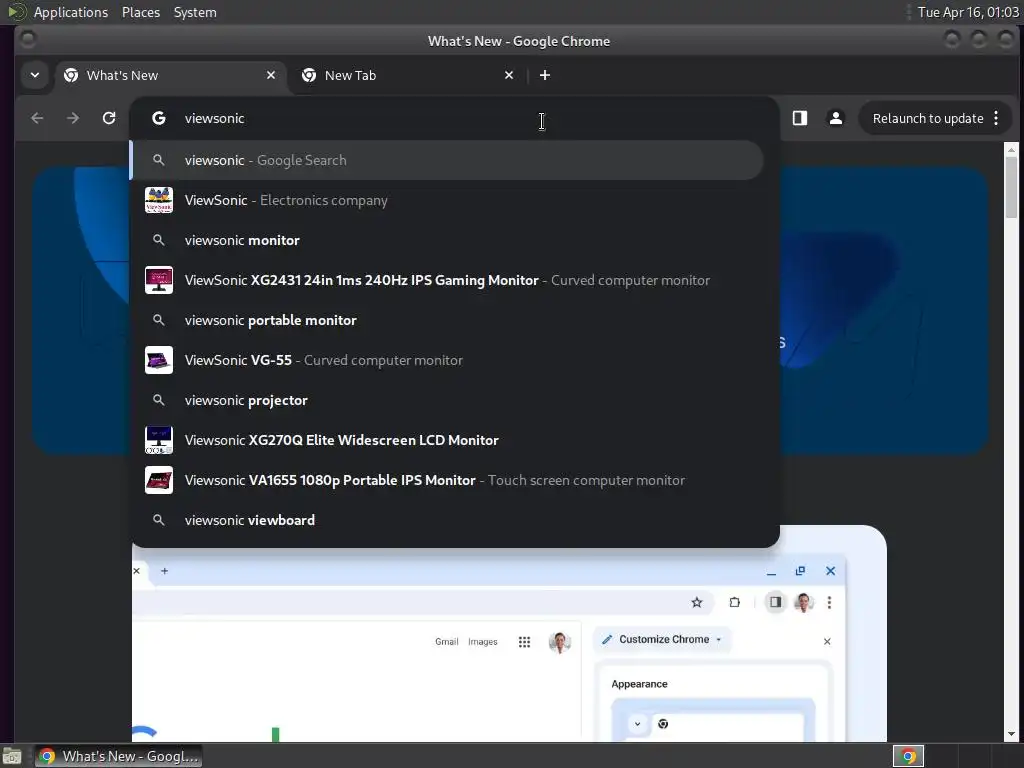The image size is (1024, 768).
Task: Go back with the back arrow
Action: 37,118
